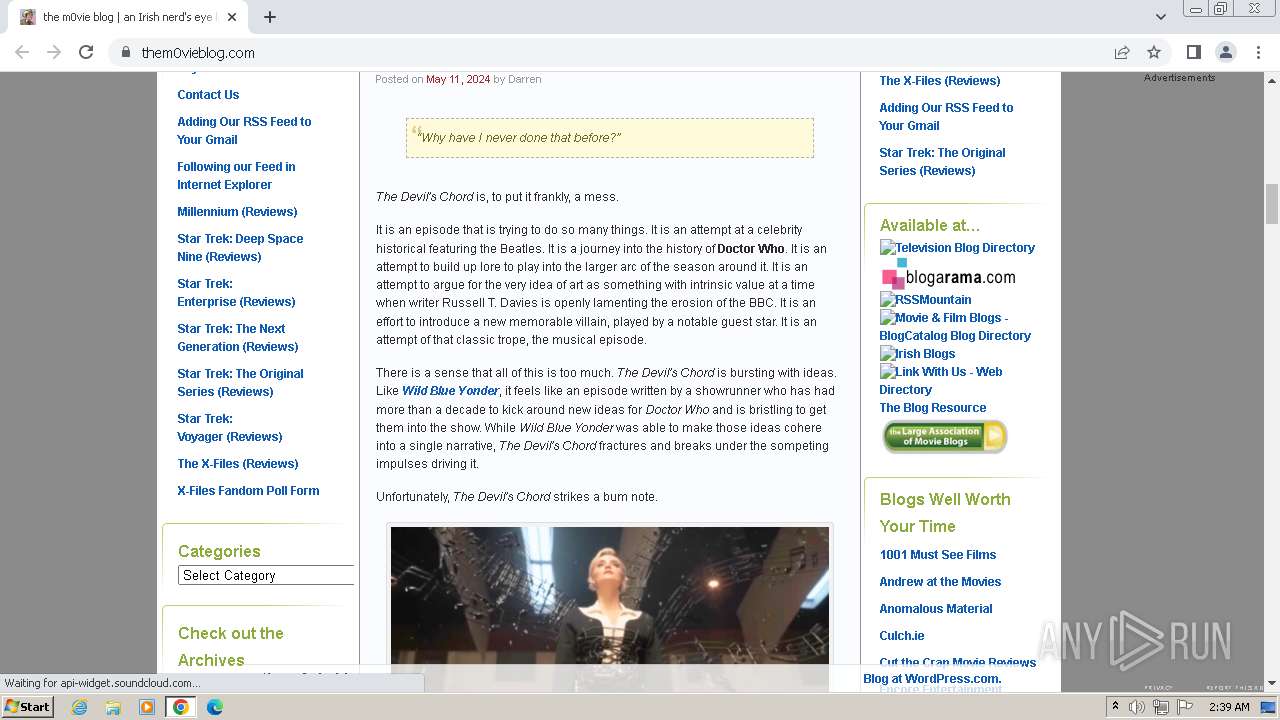View site information lock icon

coord(126,52)
